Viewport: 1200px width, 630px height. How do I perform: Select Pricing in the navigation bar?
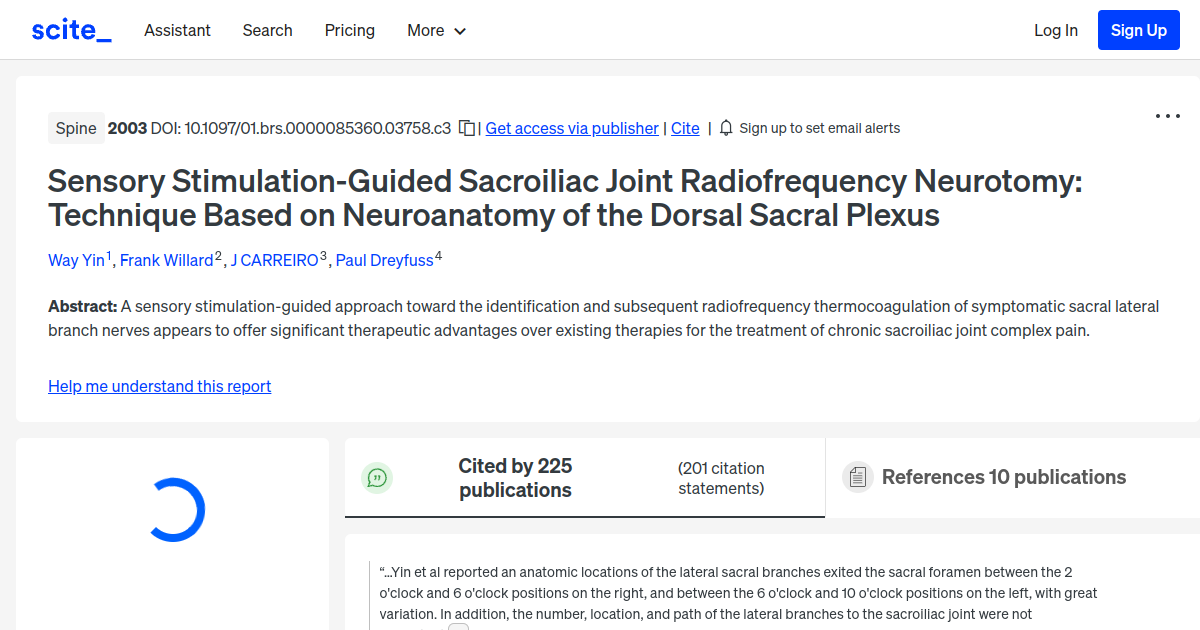pos(349,30)
